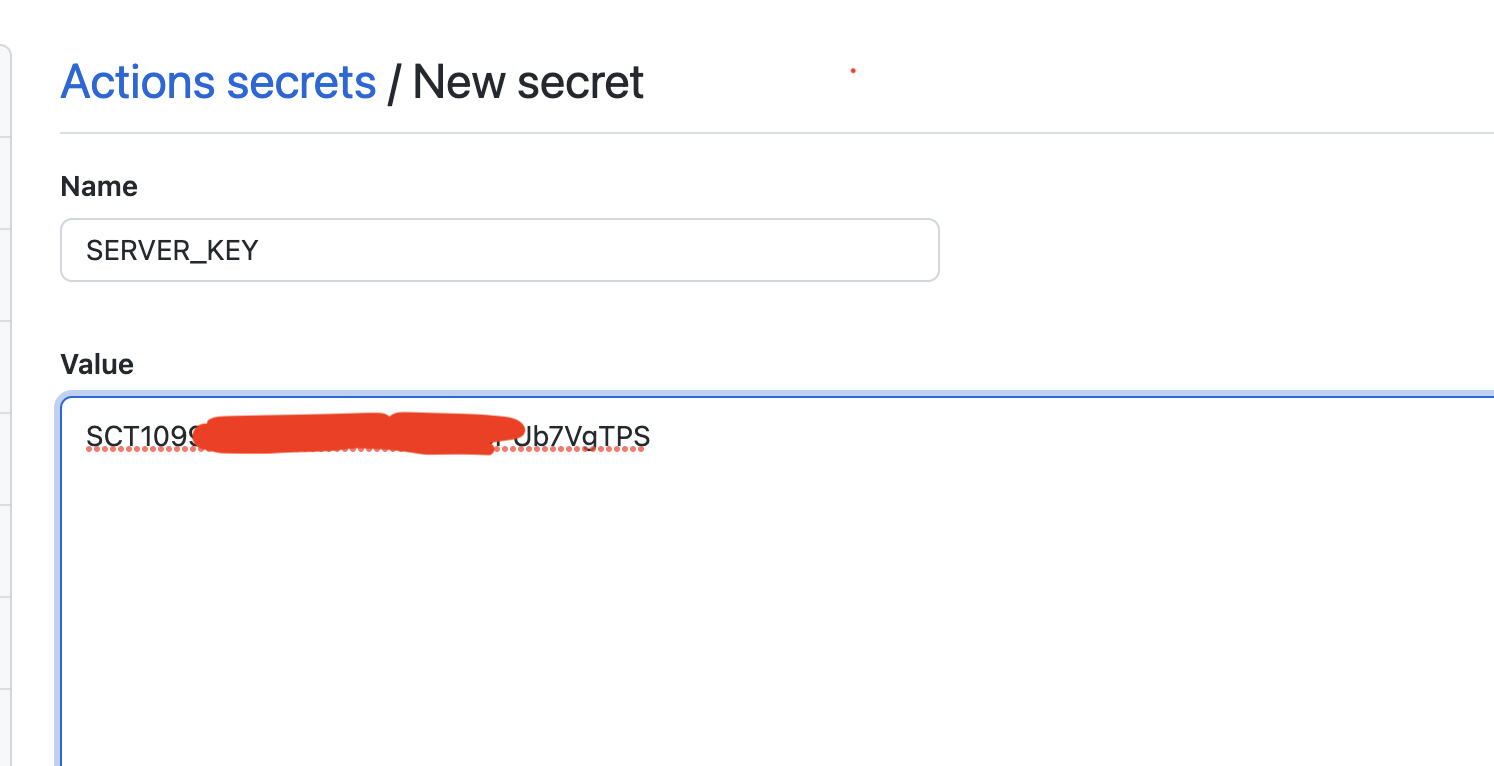This screenshot has width=1494, height=766.
Task: Click the Value field label
Action: (97, 364)
